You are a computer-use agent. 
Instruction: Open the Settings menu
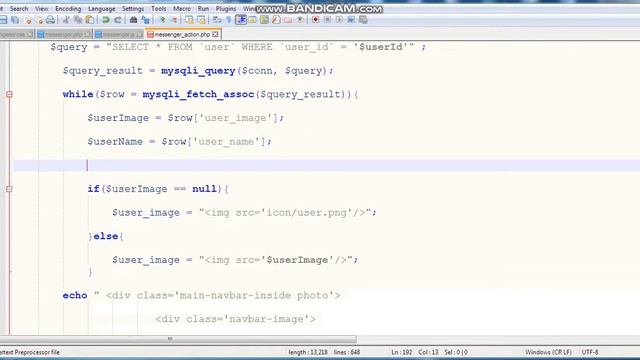[133, 9]
